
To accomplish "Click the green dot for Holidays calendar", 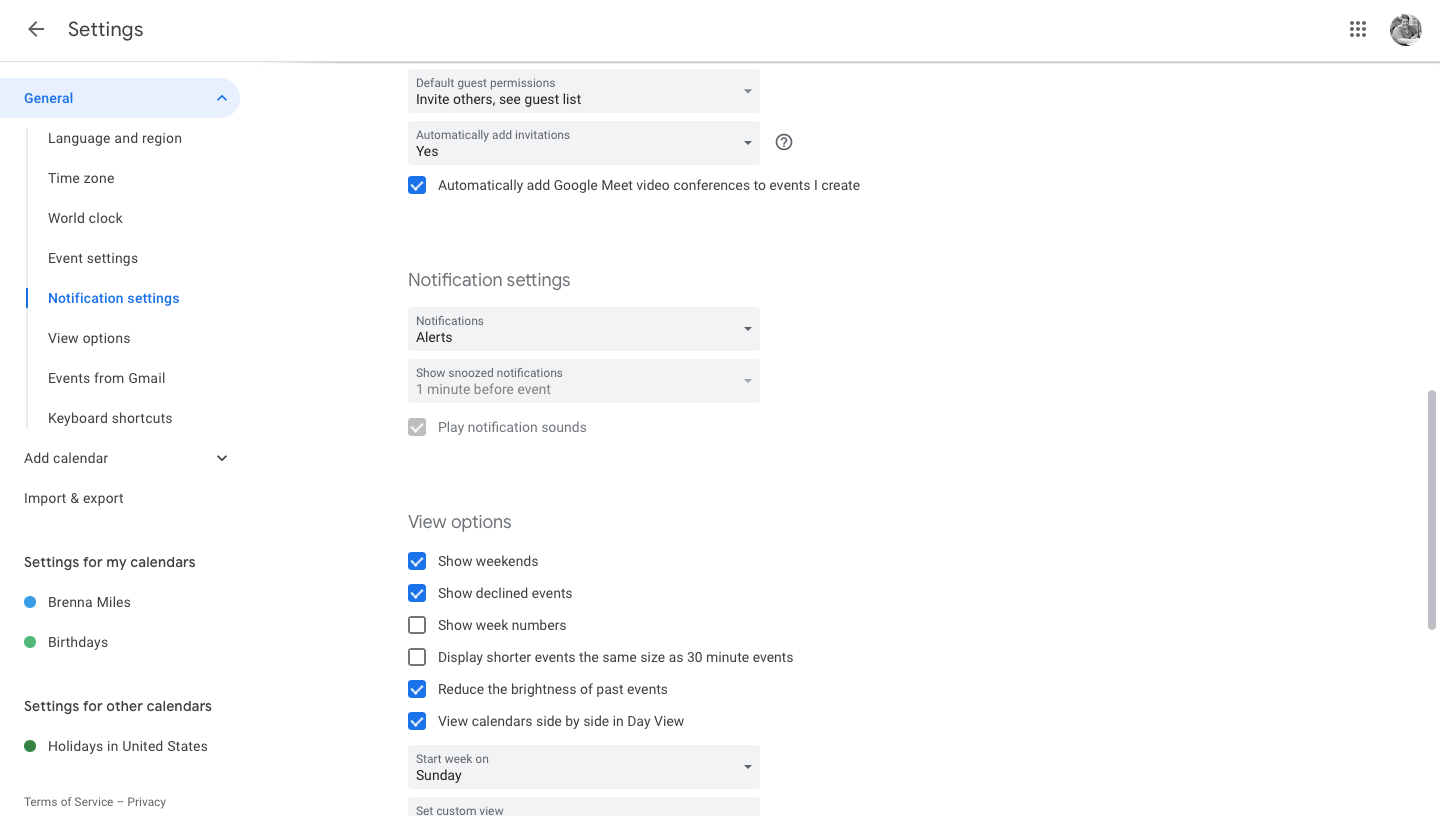I will pos(29,746).
